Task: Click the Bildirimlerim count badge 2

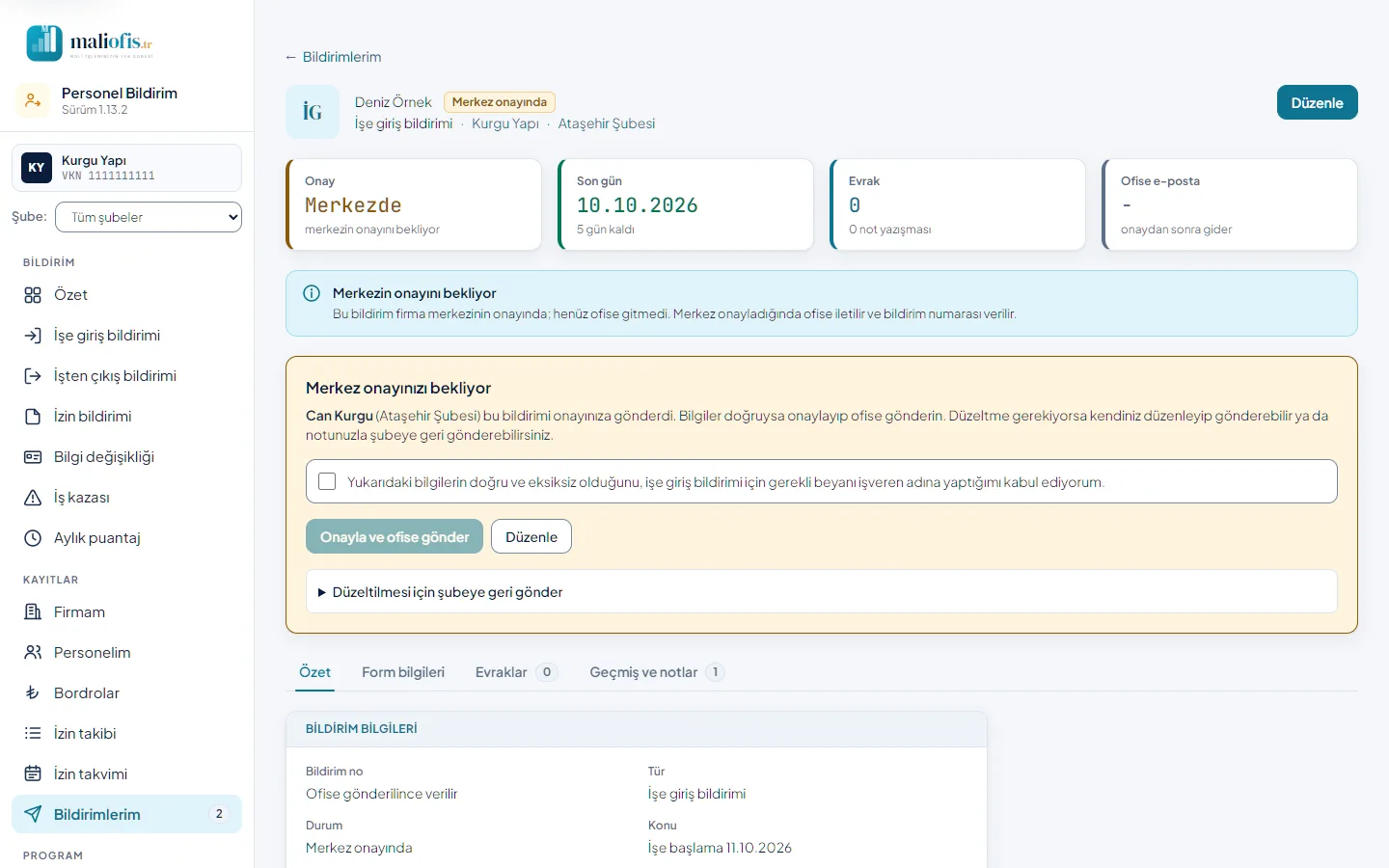Action: 219,815
